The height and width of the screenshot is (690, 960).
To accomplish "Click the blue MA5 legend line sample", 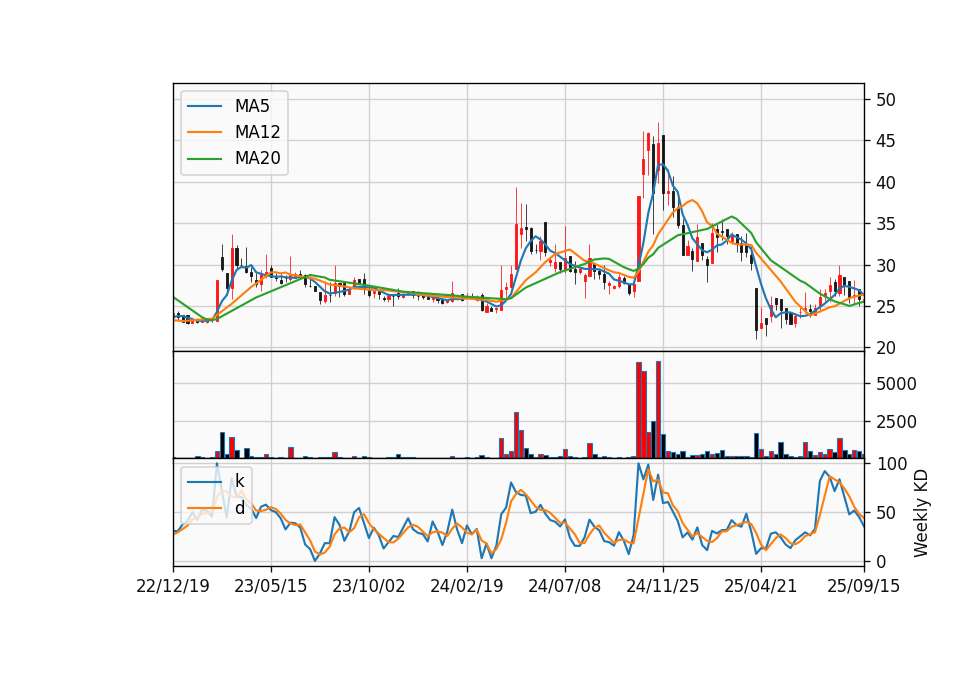I will pyautogui.click(x=204, y=106).
